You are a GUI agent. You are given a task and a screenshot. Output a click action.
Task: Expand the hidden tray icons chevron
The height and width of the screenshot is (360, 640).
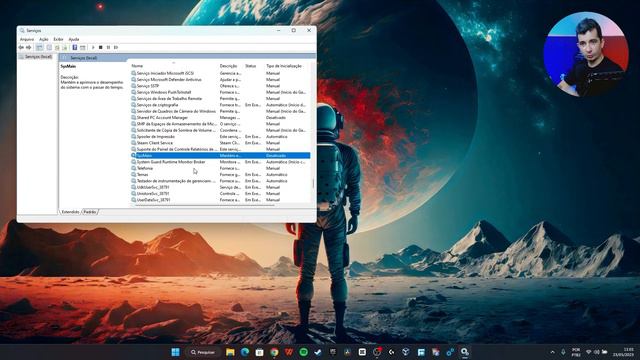[553, 352]
